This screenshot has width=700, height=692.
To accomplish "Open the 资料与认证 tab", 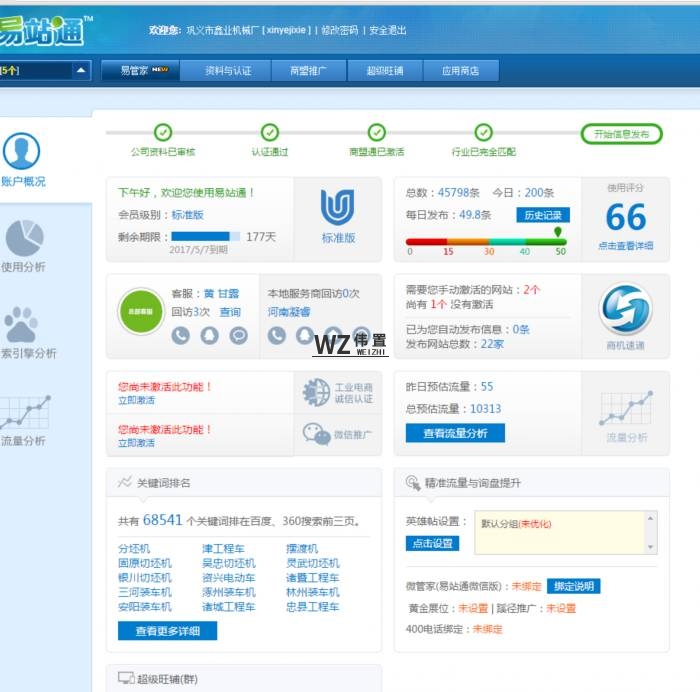I will point(226,71).
